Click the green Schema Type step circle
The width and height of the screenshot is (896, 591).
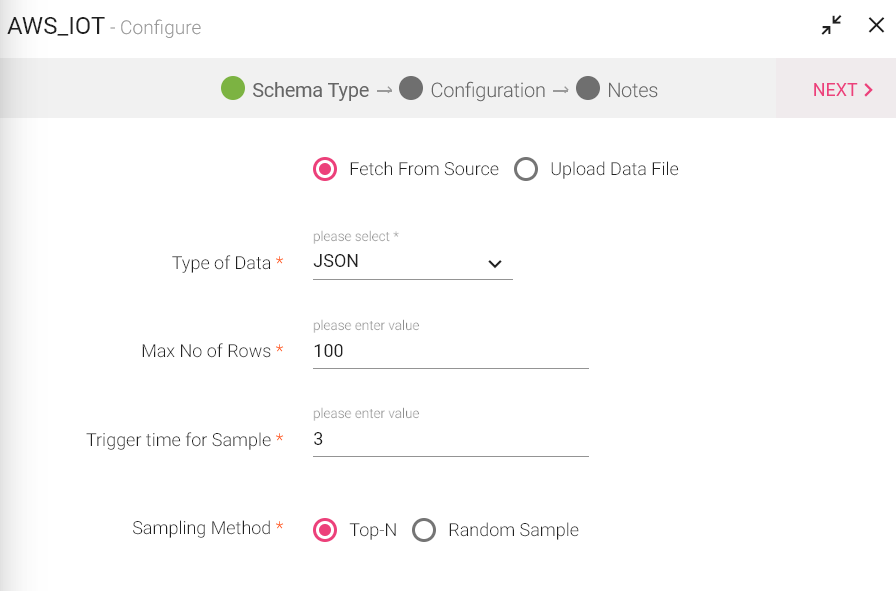[233, 88]
